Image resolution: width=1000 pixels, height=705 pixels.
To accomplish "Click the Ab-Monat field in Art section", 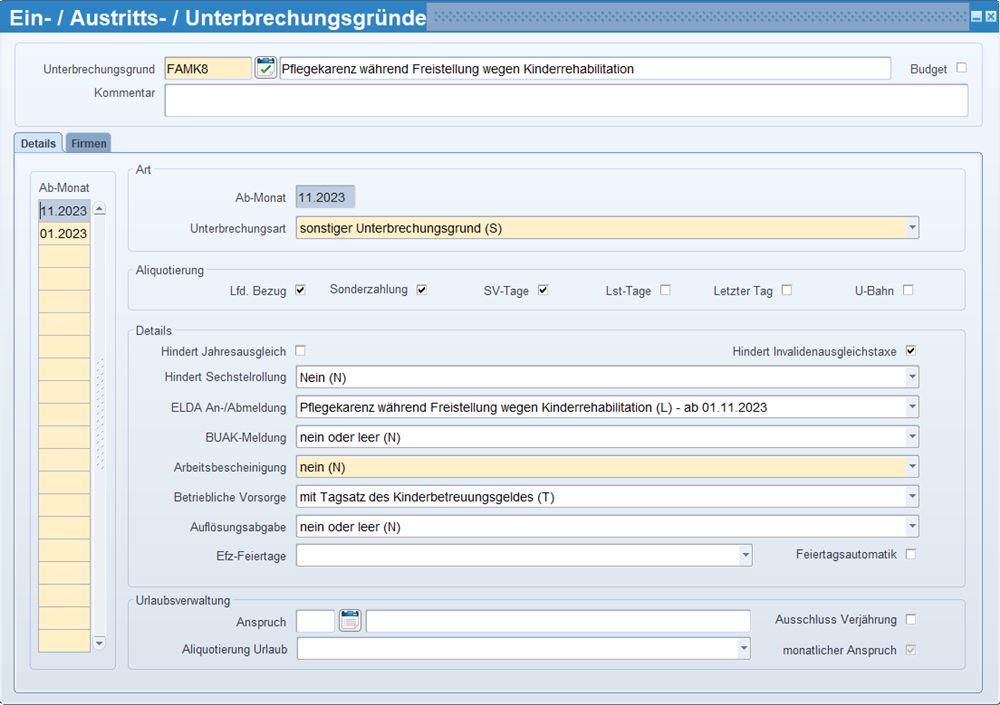I will 325,197.
